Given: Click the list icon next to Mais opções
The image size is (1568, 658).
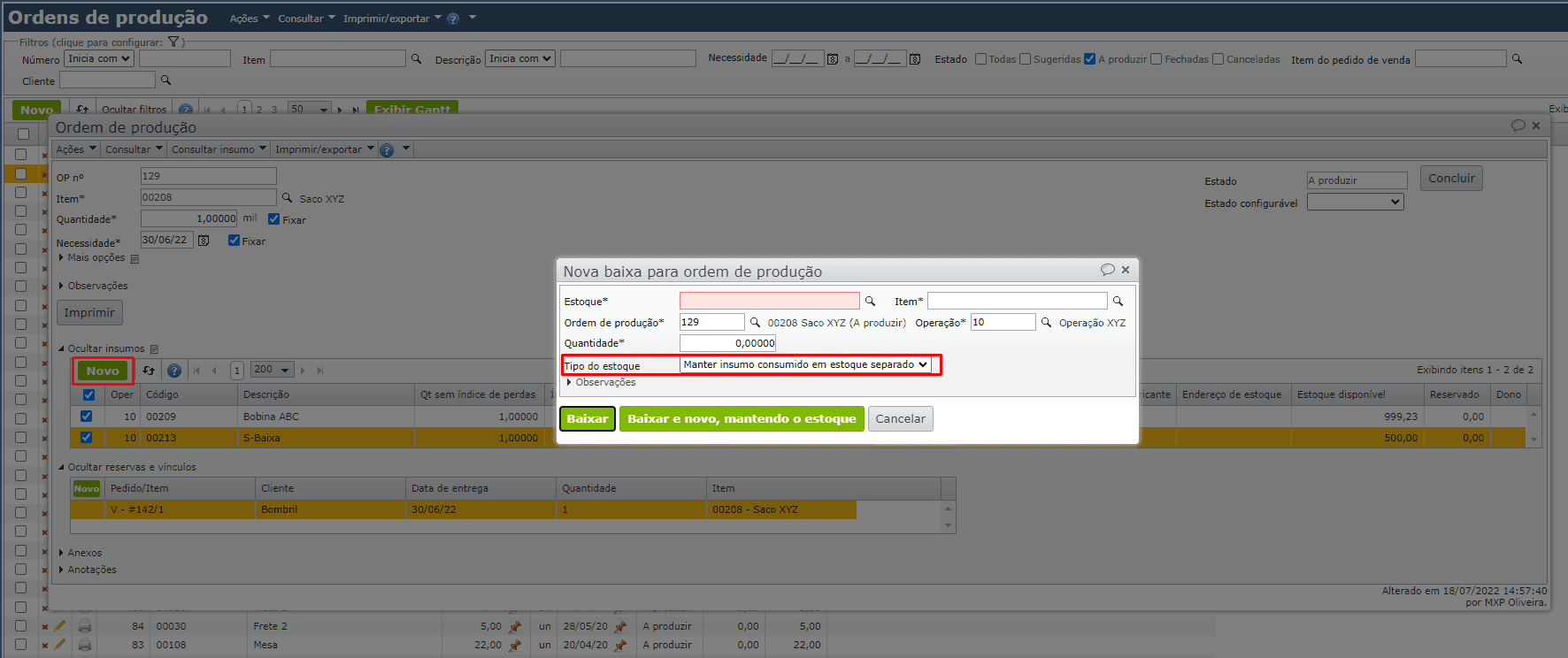Looking at the screenshot, I should 135,259.
